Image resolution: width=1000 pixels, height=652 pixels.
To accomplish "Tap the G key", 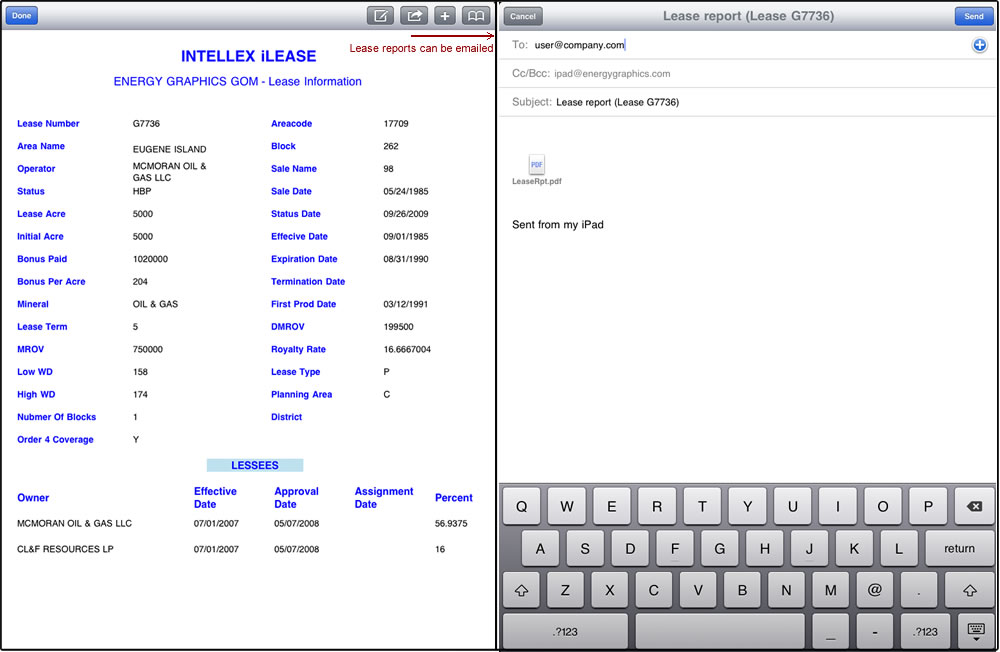I will pos(719,548).
